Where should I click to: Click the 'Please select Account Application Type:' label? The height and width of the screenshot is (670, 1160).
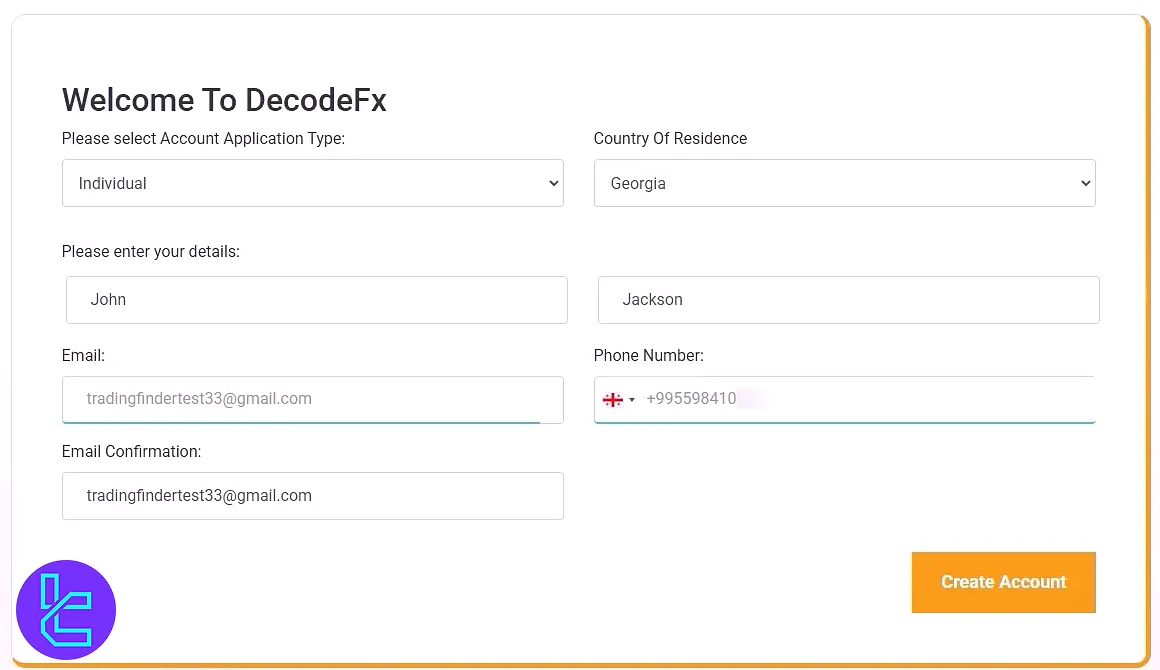(x=203, y=138)
